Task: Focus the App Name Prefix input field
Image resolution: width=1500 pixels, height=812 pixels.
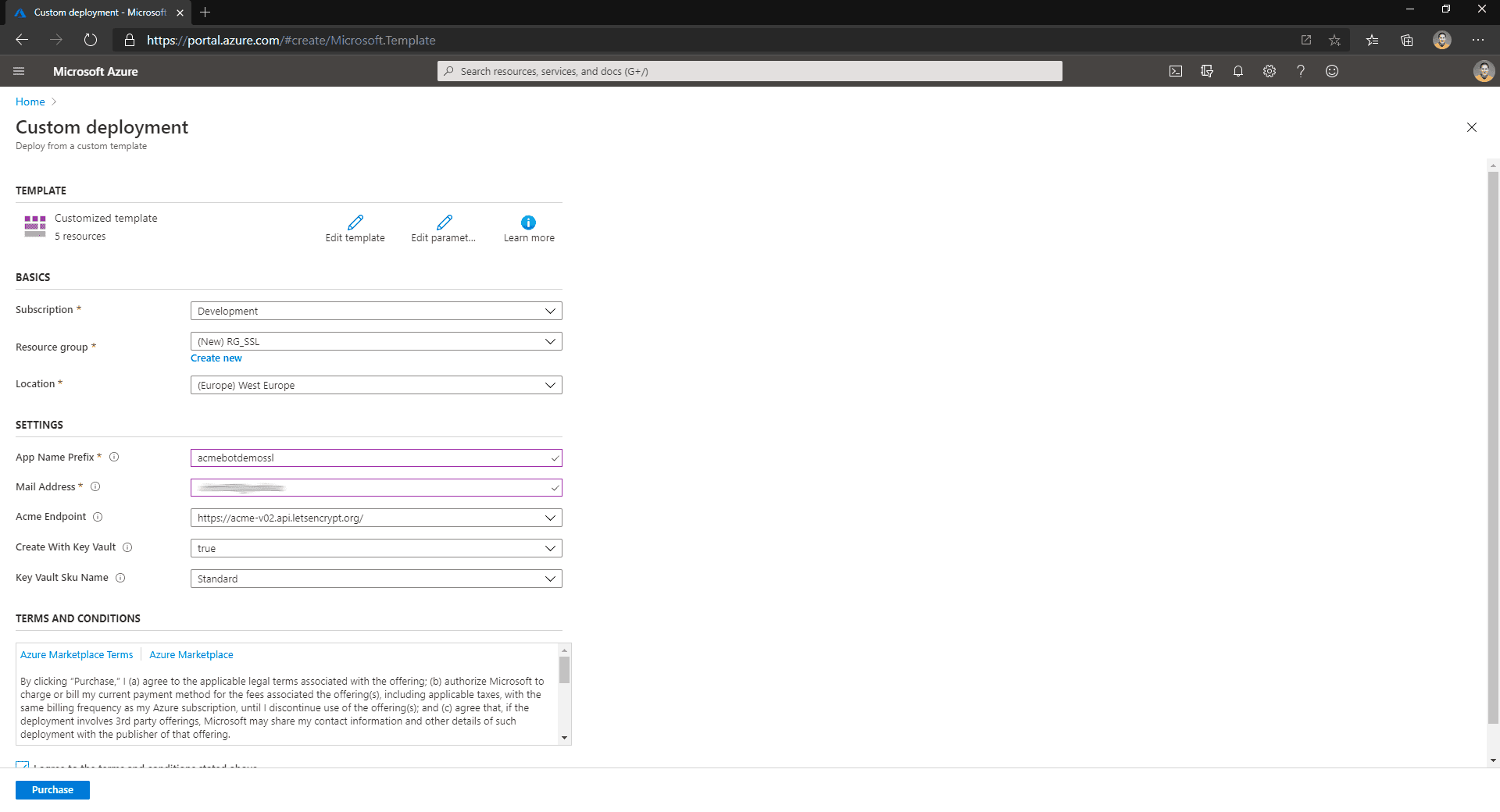Action: coord(376,458)
